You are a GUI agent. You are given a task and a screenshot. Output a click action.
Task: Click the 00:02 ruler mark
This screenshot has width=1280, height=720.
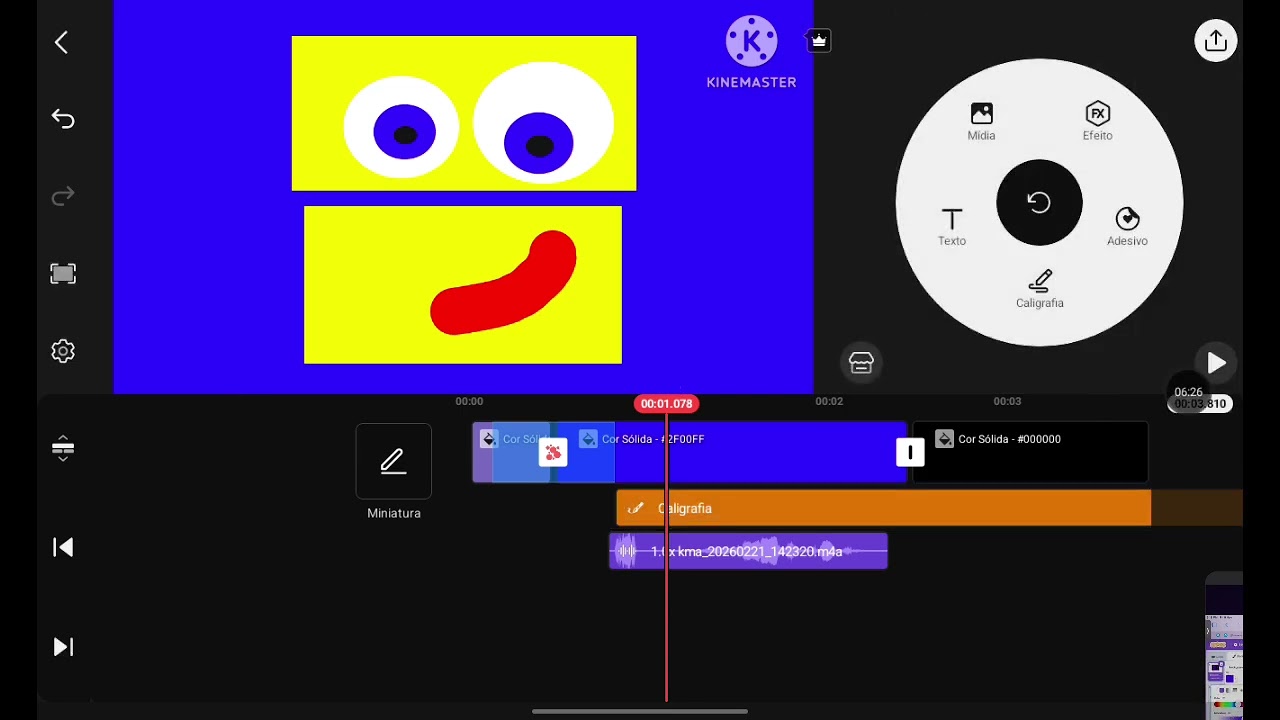829,401
